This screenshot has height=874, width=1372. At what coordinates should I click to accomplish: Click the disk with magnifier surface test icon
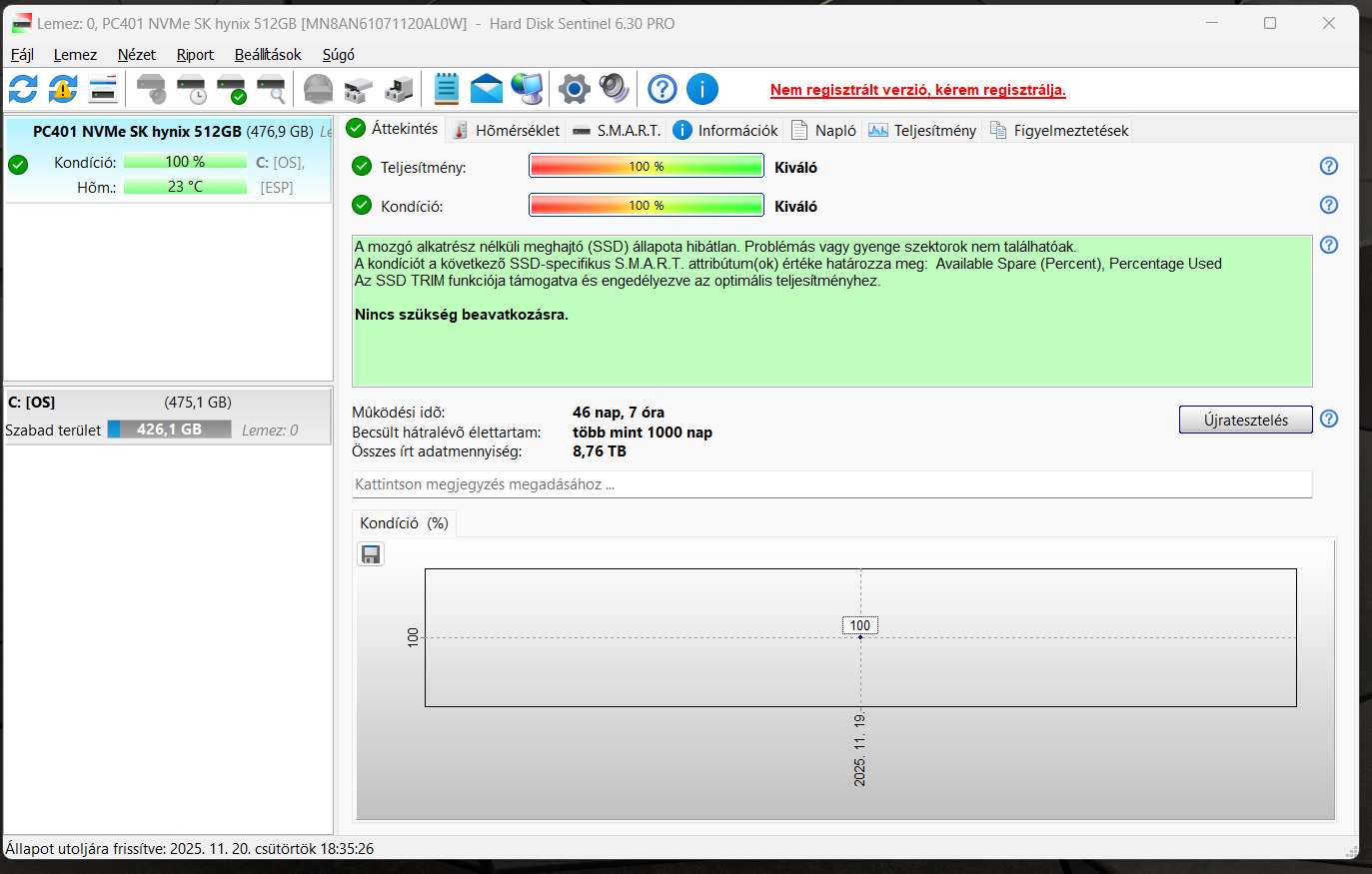[x=271, y=89]
